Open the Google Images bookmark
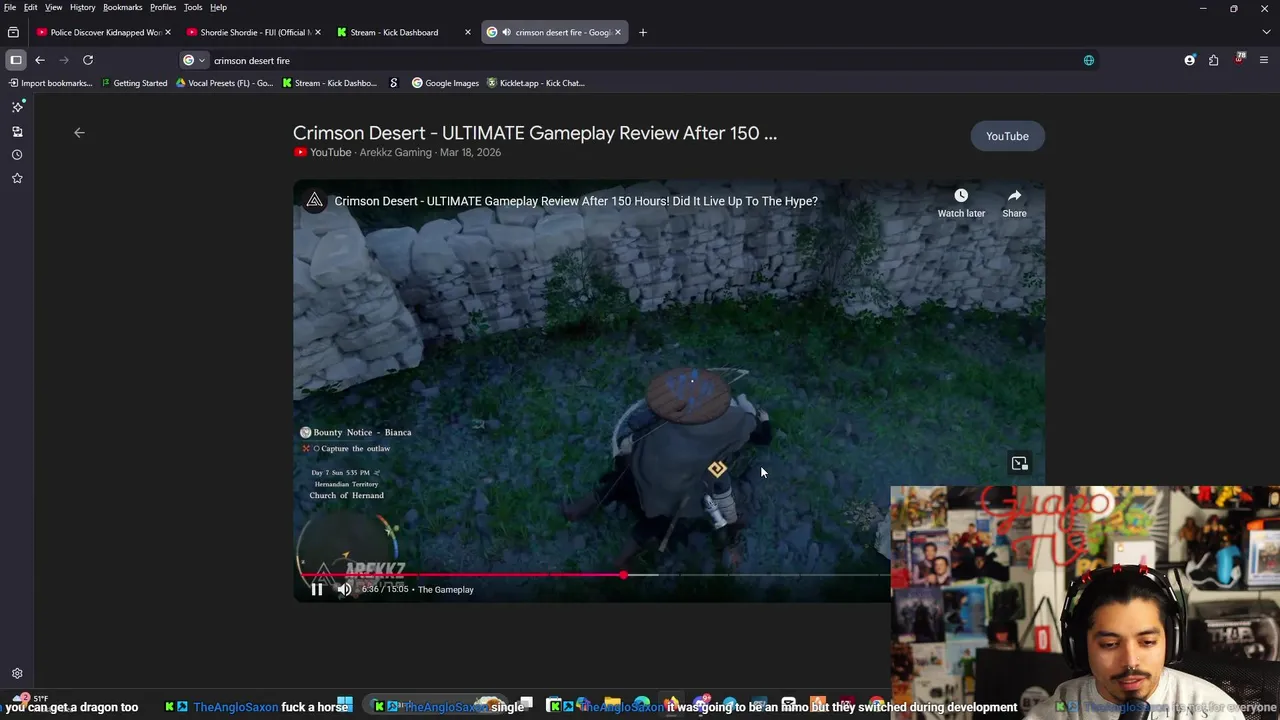This screenshot has width=1280, height=720. click(445, 83)
